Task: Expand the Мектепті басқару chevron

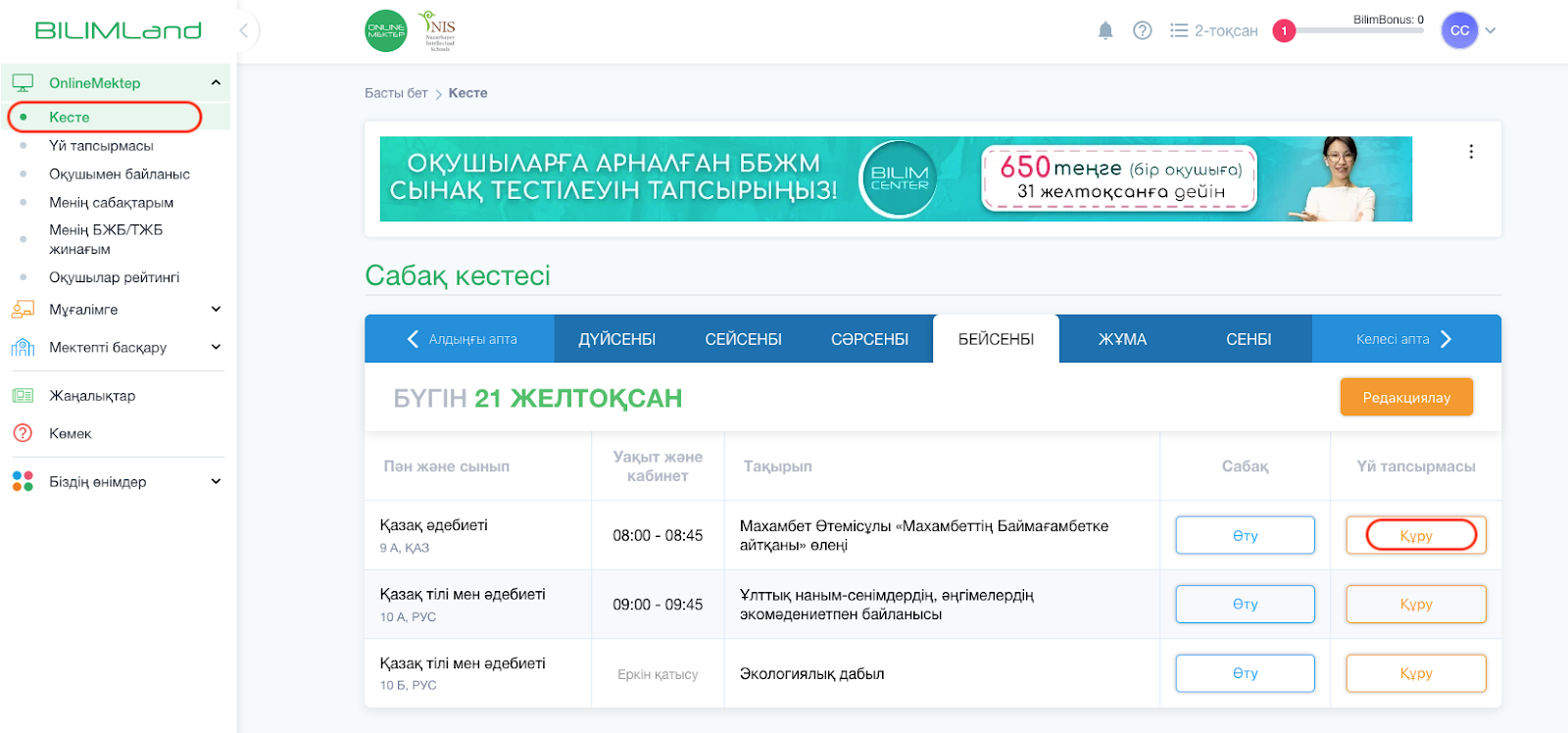Action: [x=216, y=347]
